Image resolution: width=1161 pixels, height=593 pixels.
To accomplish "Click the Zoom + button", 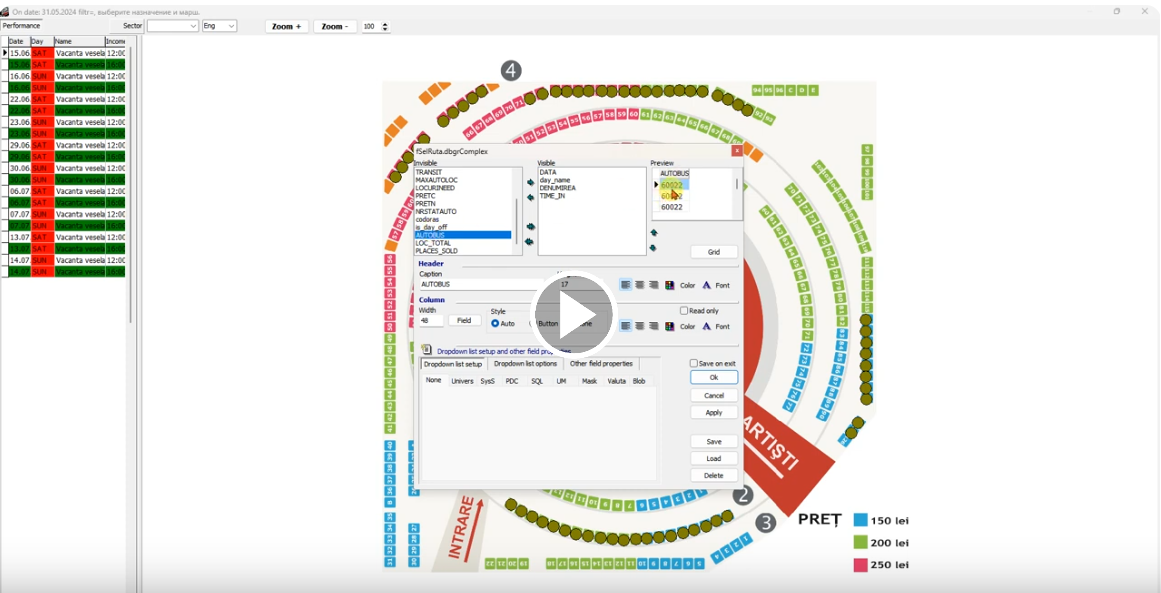I will coord(287,27).
